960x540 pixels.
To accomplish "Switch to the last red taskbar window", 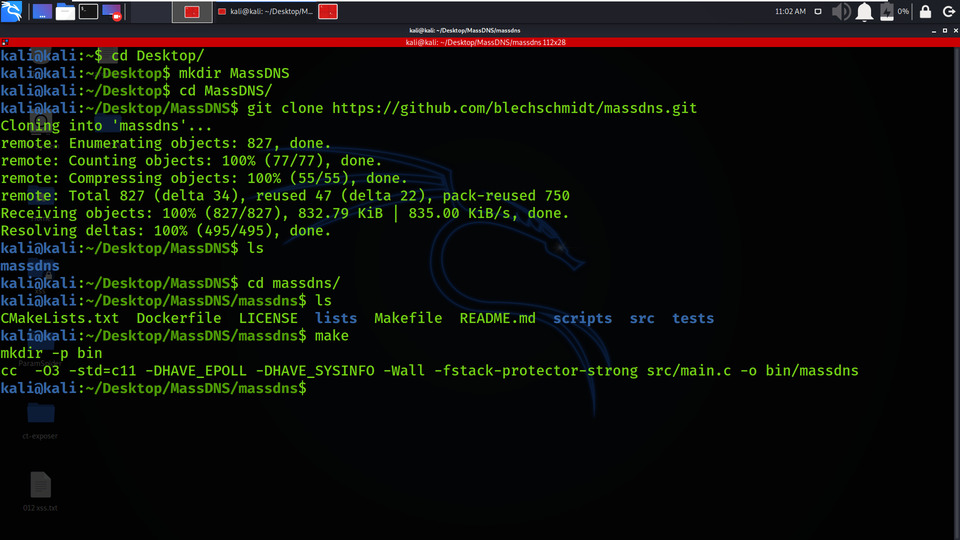I will pyautogui.click(x=328, y=12).
